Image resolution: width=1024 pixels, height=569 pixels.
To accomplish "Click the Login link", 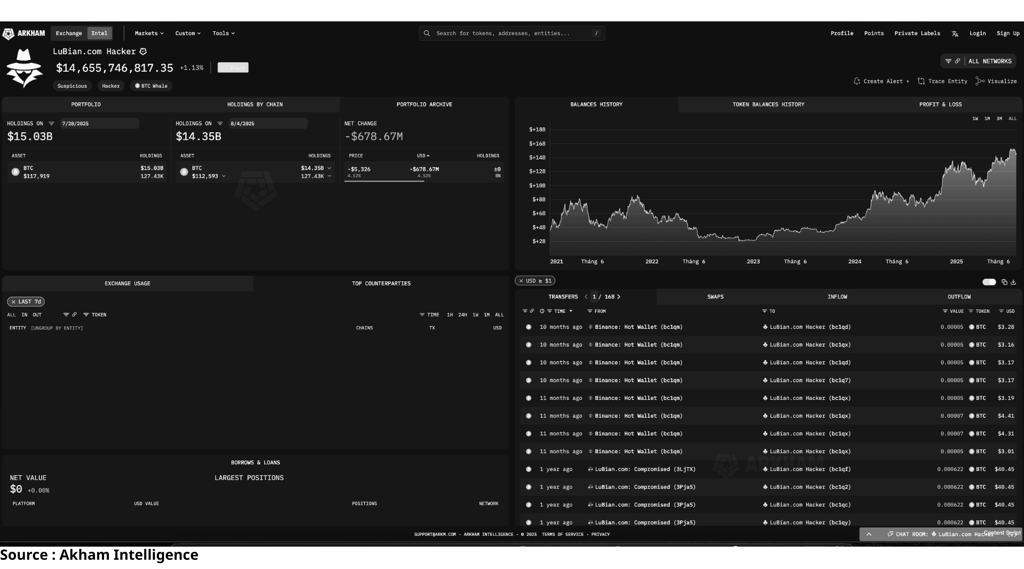I will [978, 33].
